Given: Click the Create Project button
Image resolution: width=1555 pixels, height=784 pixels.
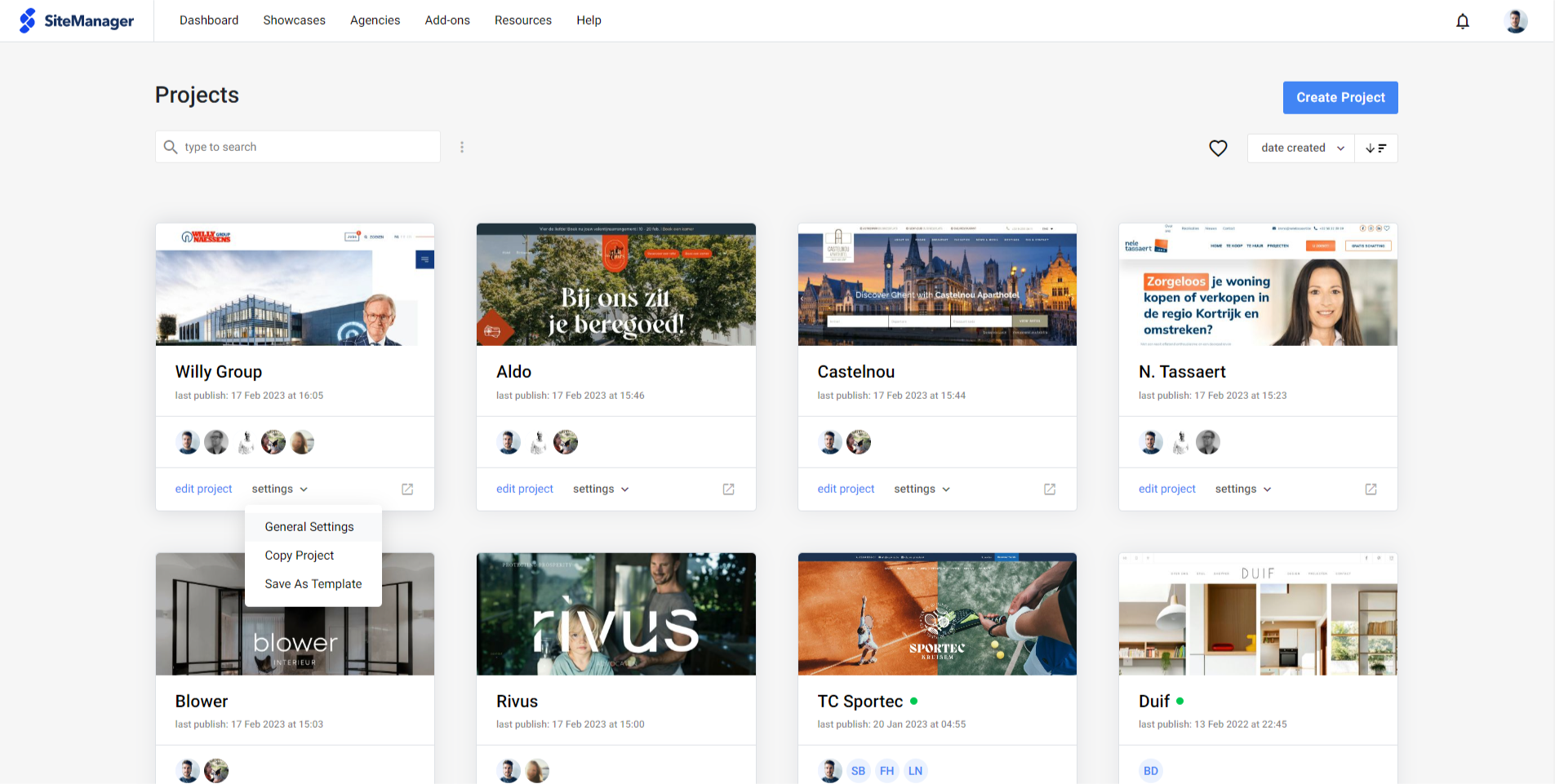Looking at the screenshot, I should click(x=1340, y=97).
